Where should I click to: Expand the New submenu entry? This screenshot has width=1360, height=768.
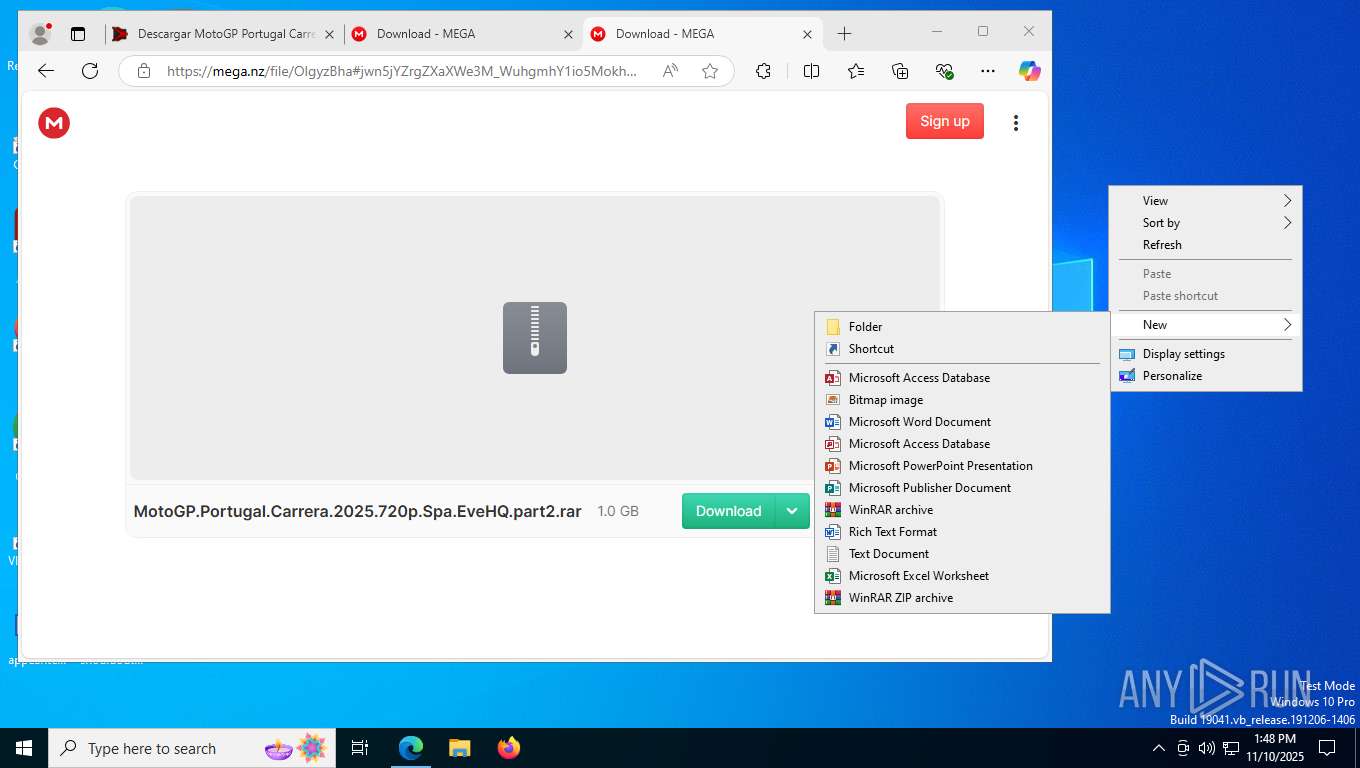click(x=1205, y=325)
